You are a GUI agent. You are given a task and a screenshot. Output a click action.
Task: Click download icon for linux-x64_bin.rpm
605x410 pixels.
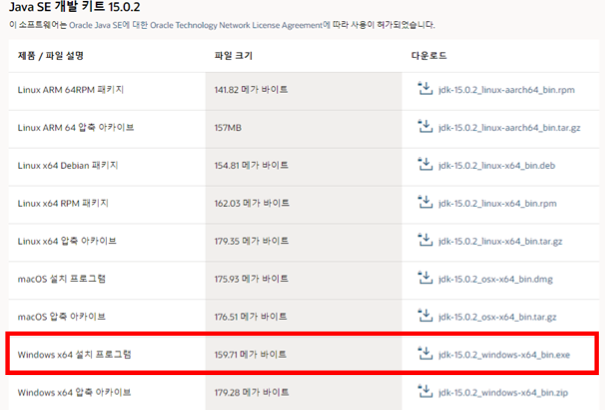click(x=426, y=202)
